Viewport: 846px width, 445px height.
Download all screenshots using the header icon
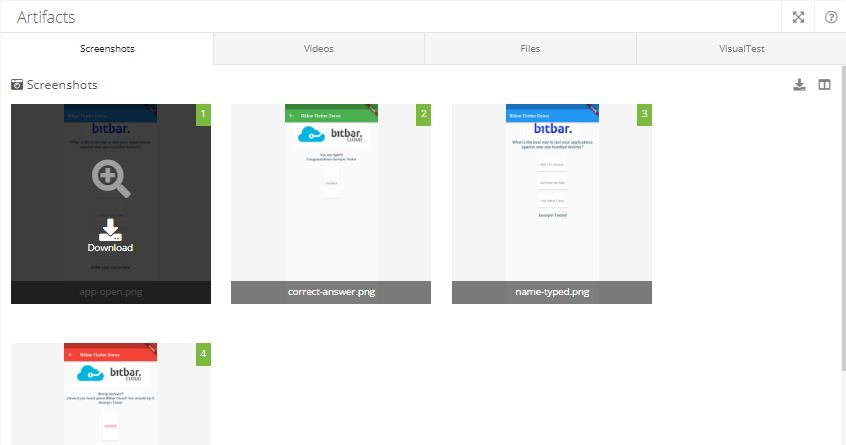[x=799, y=85]
